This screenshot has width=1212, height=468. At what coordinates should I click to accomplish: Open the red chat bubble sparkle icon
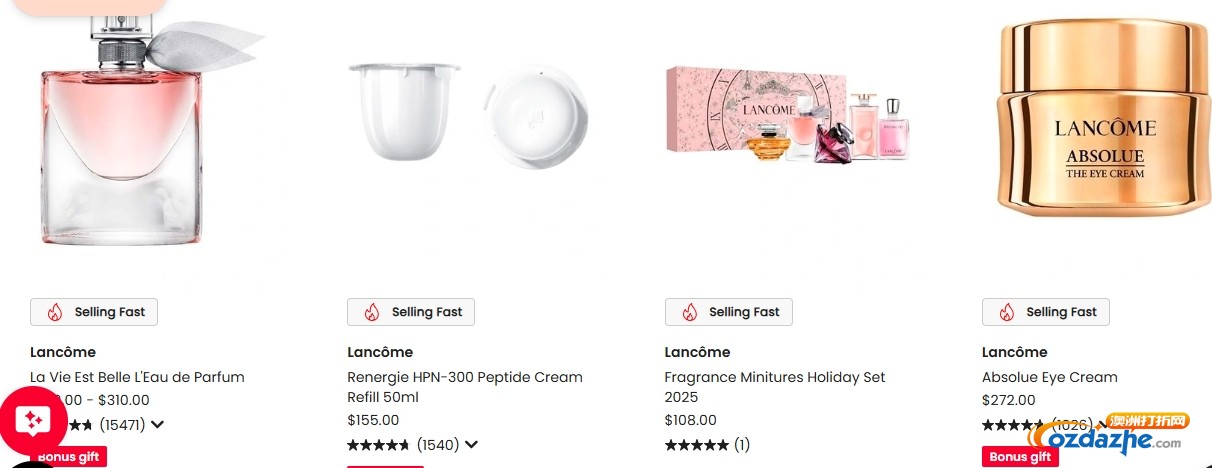tap(31, 421)
